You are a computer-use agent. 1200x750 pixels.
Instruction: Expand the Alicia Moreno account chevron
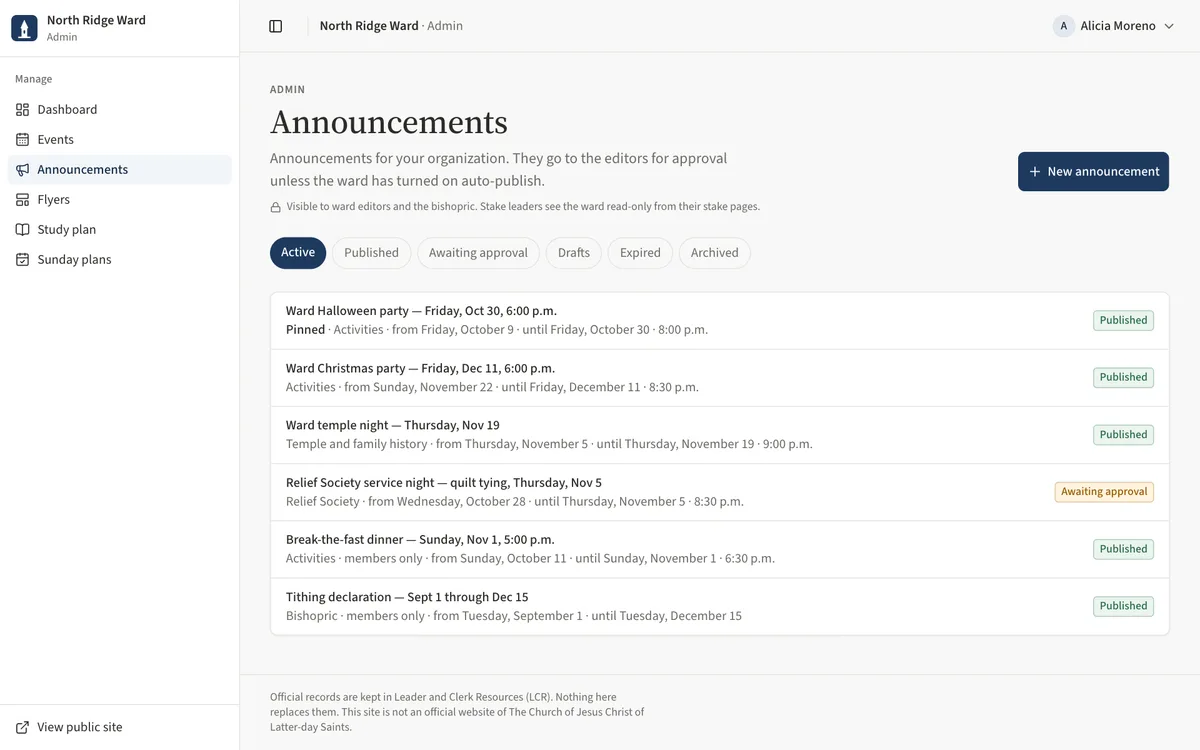pyautogui.click(x=1168, y=26)
